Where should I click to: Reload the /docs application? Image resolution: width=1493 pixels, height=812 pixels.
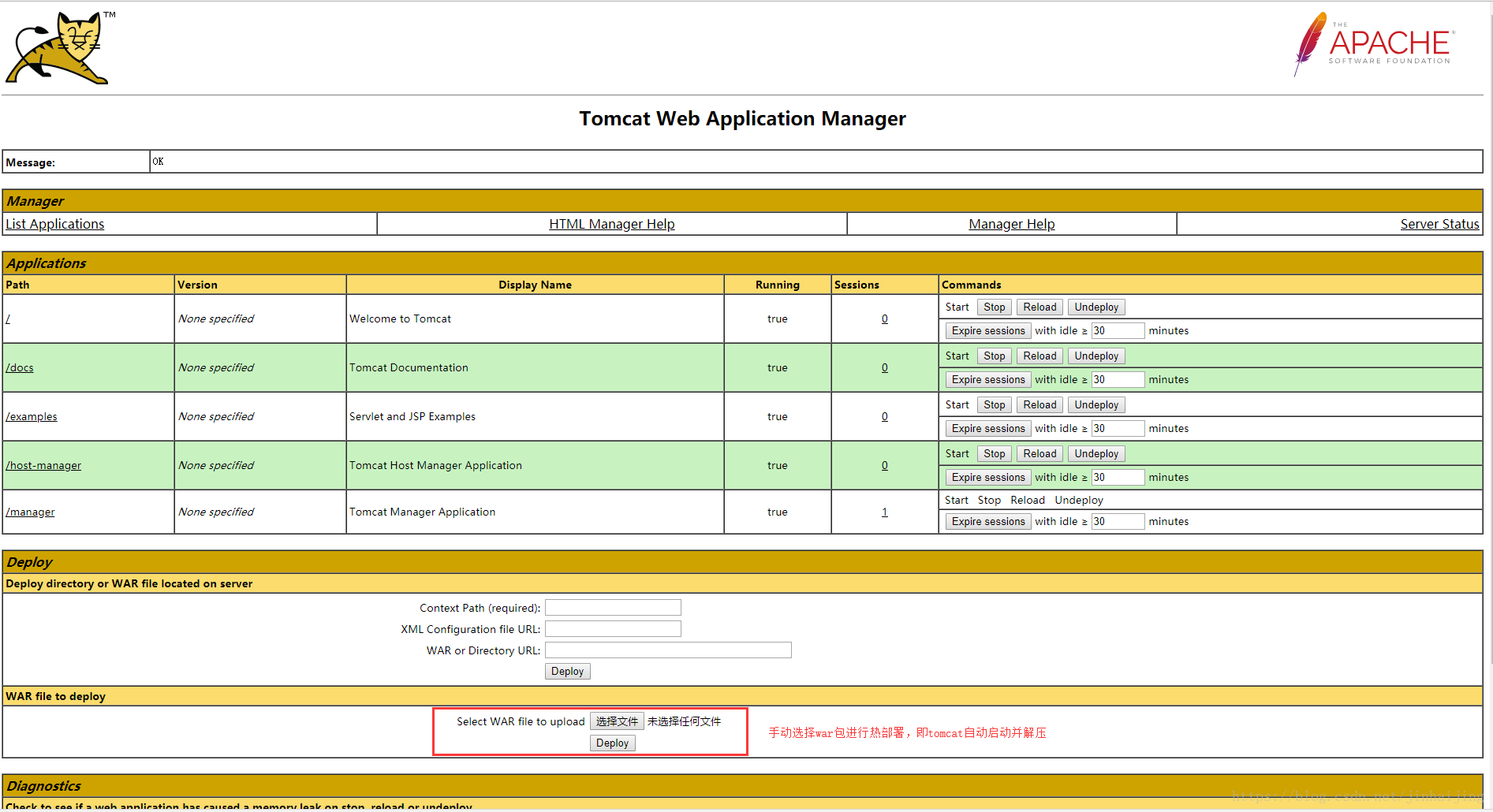(1040, 356)
